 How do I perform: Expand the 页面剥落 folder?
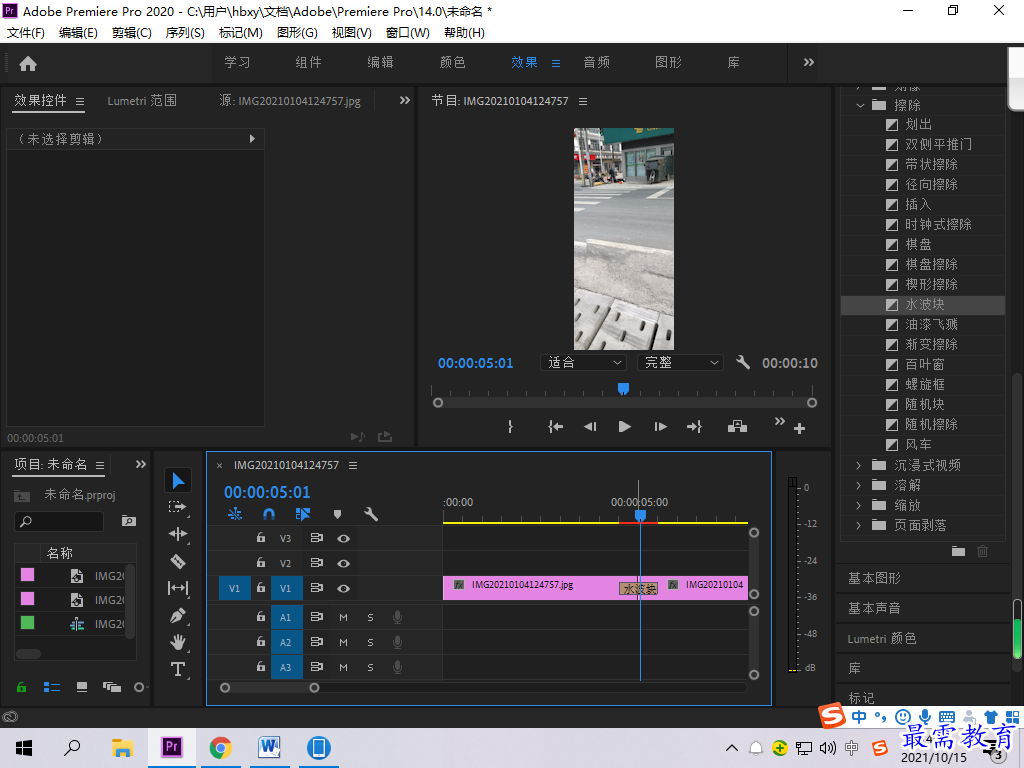click(859, 525)
